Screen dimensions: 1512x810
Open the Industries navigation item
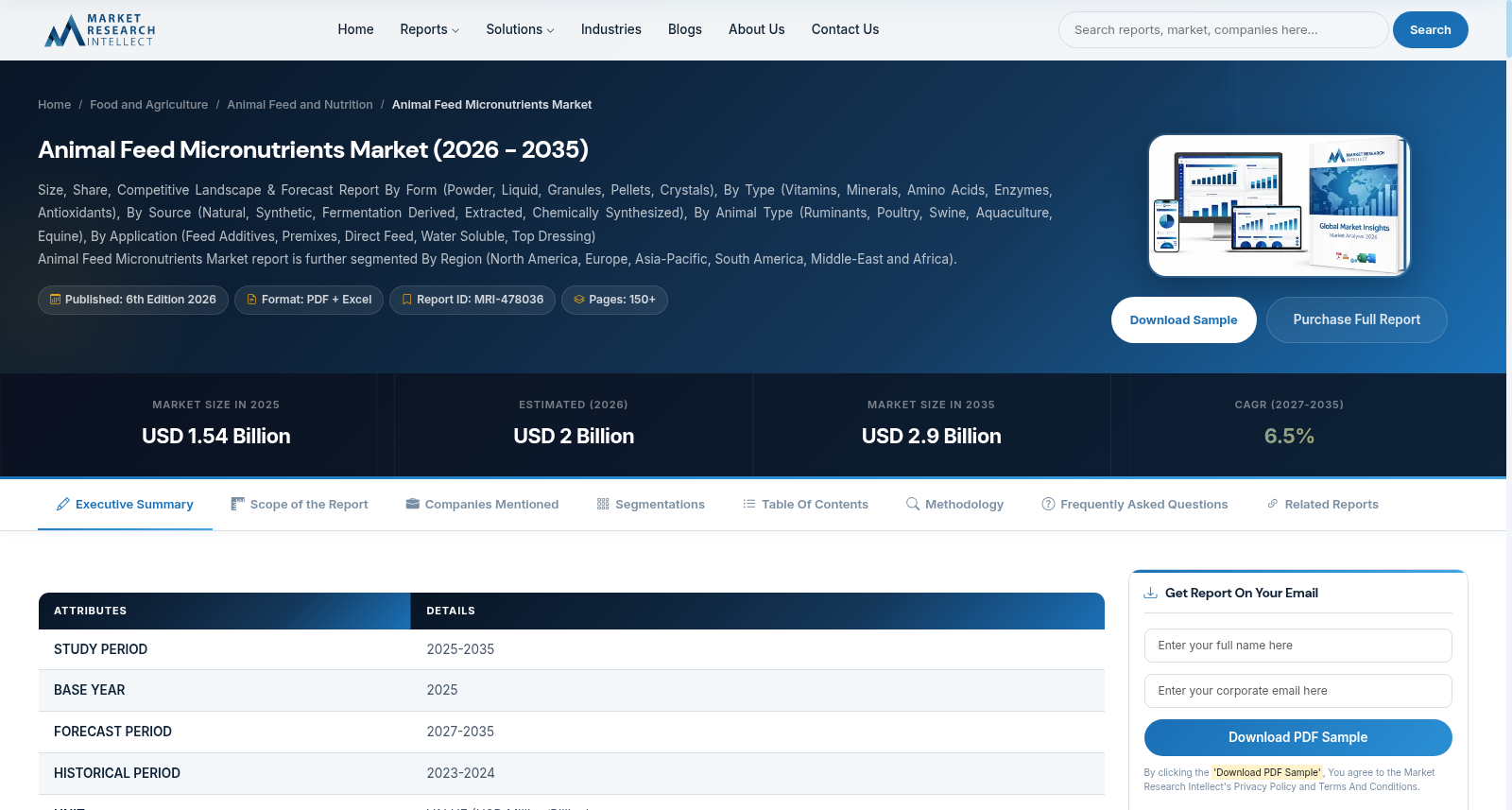pos(610,29)
